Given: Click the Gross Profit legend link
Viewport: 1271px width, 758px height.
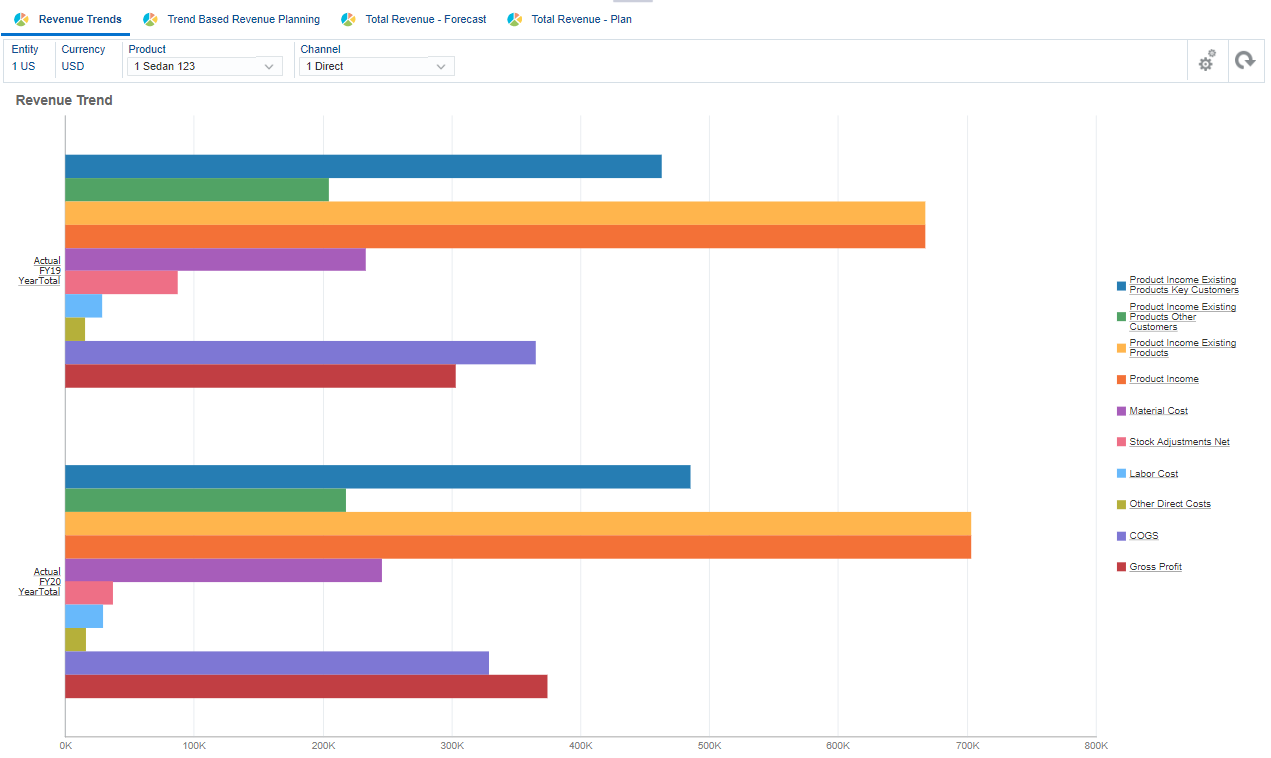Looking at the screenshot, I should [x=1155, y=566].
